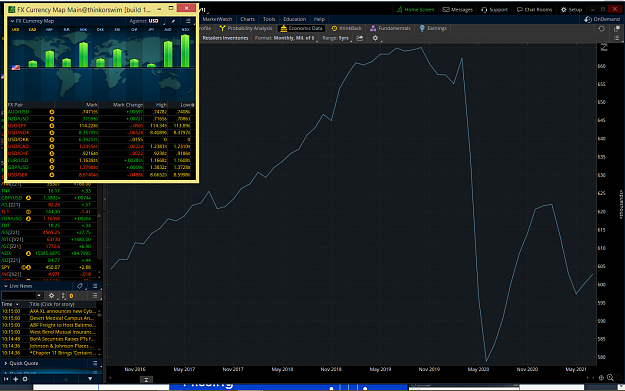Sort by FX Pair column header
The image size is (625, 391).
[16, 105]
